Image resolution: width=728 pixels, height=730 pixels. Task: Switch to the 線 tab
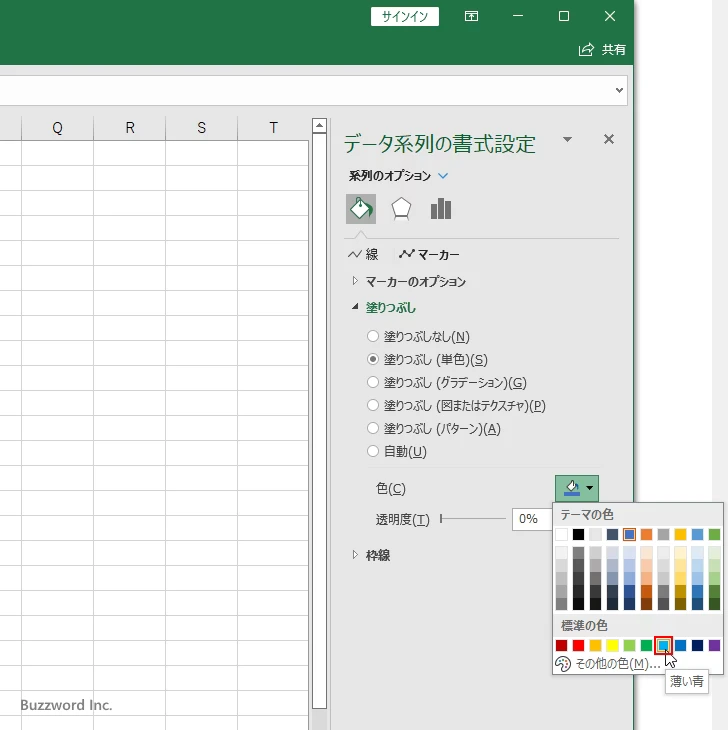[x=364, y=254]
